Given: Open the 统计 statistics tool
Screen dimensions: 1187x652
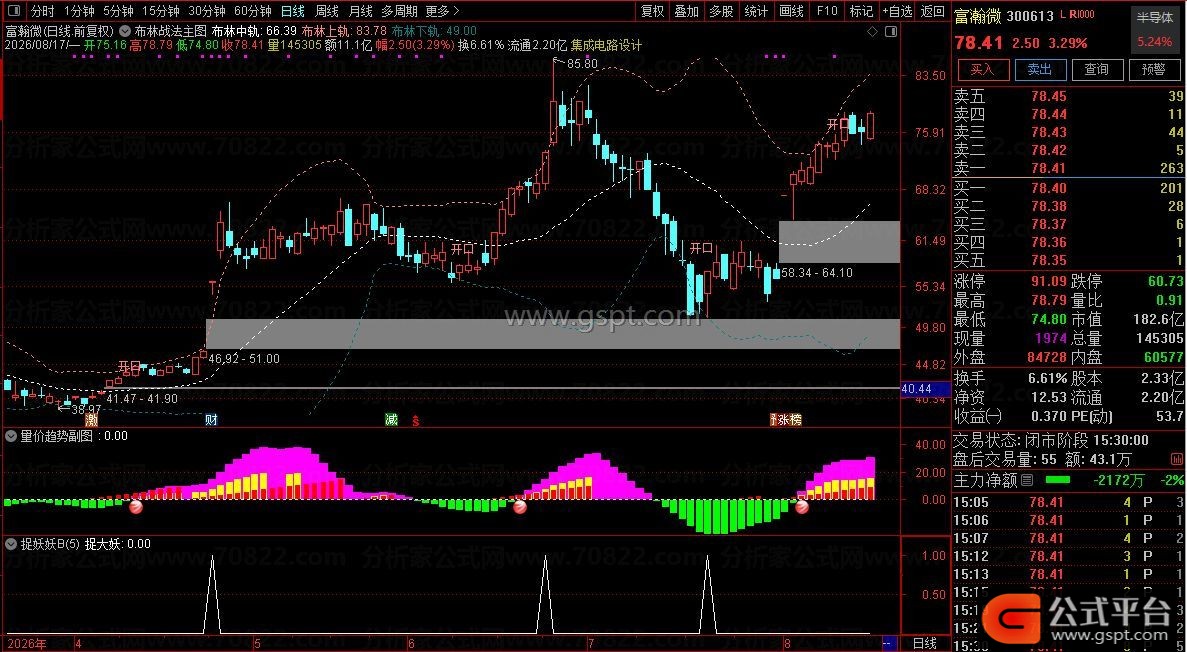Looking at the screenshot, I should click(756, 11).
